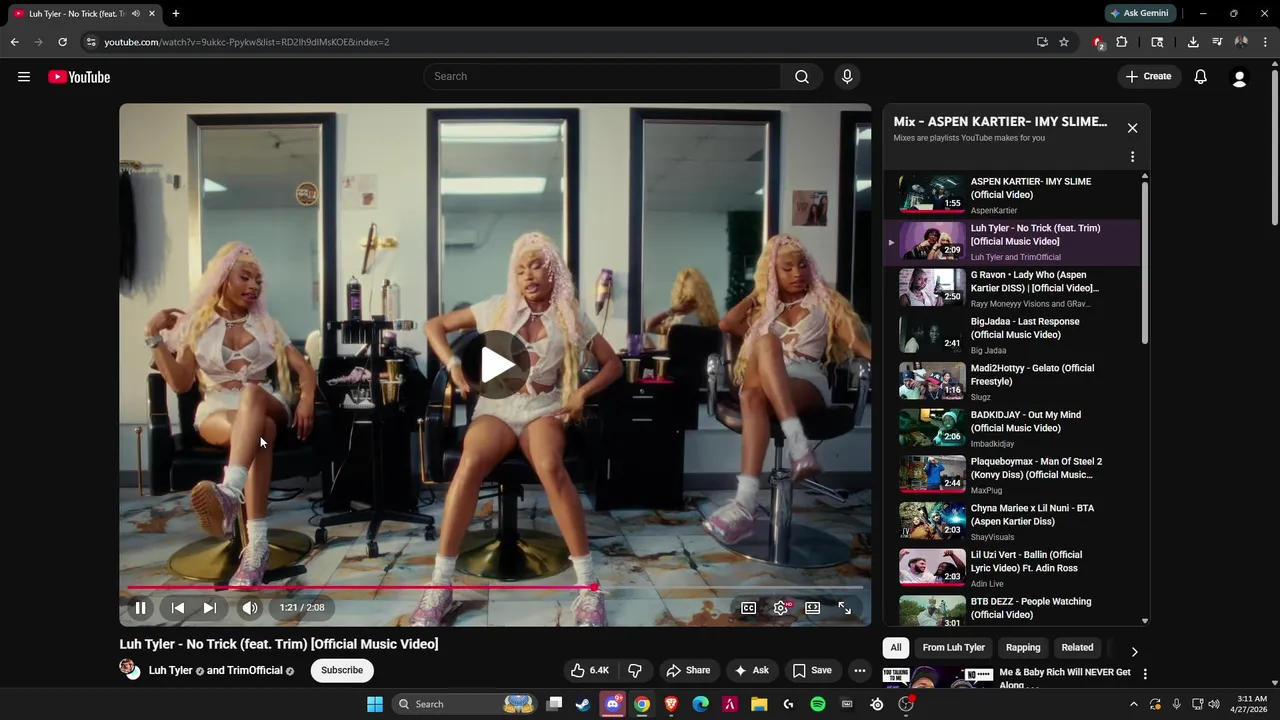Select the Related filter chip

pyautogui.click(x=1077, y=647)
